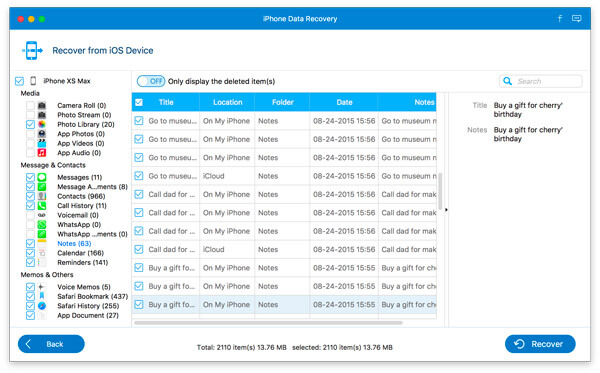Open Notes (63) category
This screenshot has height=373, width=600.
(x=74, y=243)
